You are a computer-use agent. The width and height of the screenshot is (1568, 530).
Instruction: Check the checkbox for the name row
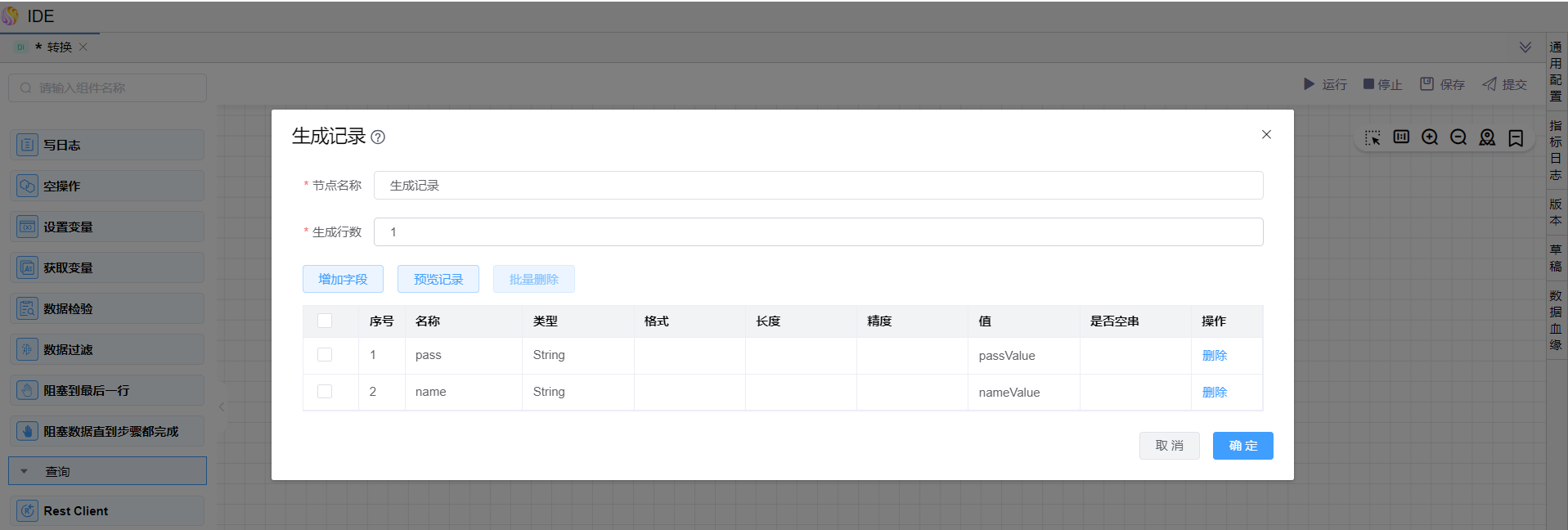point(325,392)
